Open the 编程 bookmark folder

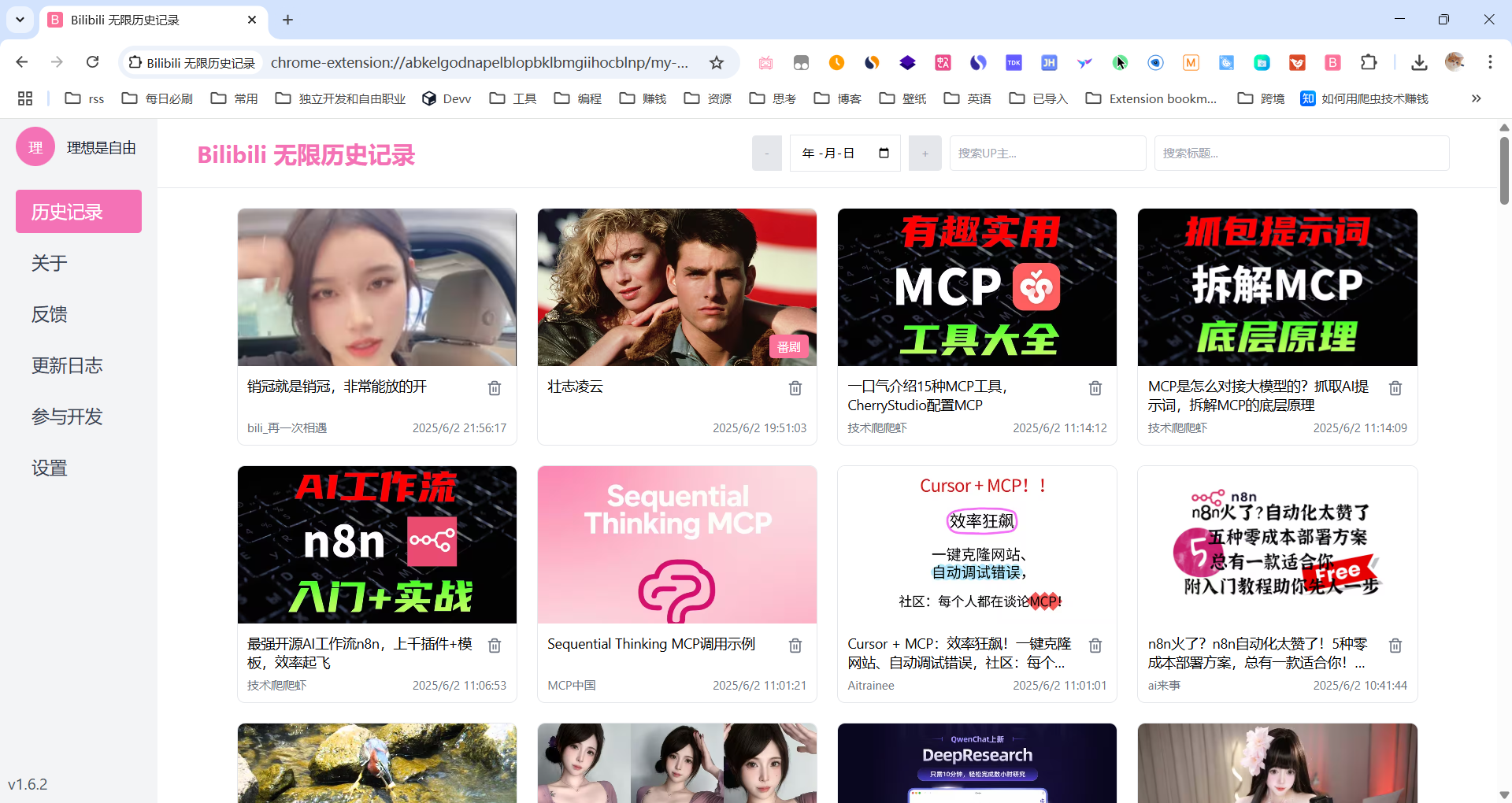578,98
